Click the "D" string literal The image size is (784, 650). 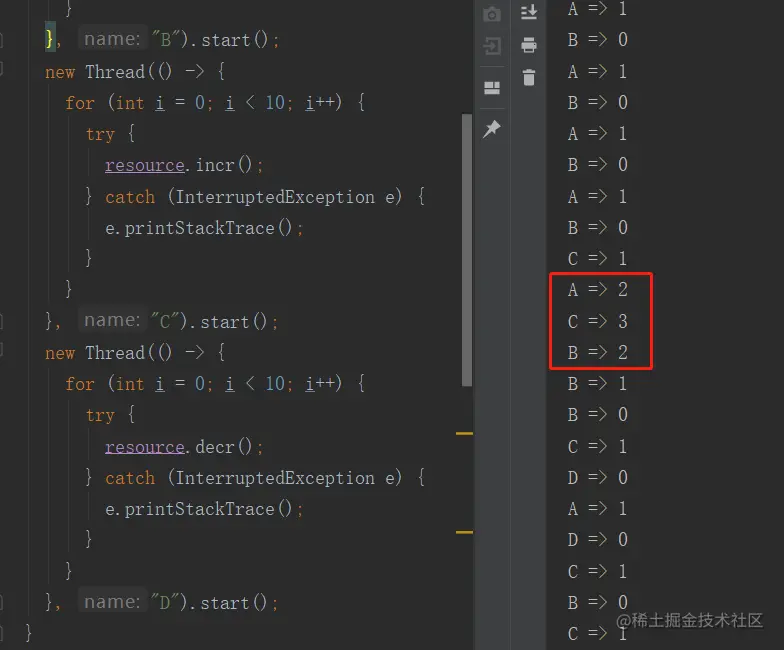click(165, 602)
